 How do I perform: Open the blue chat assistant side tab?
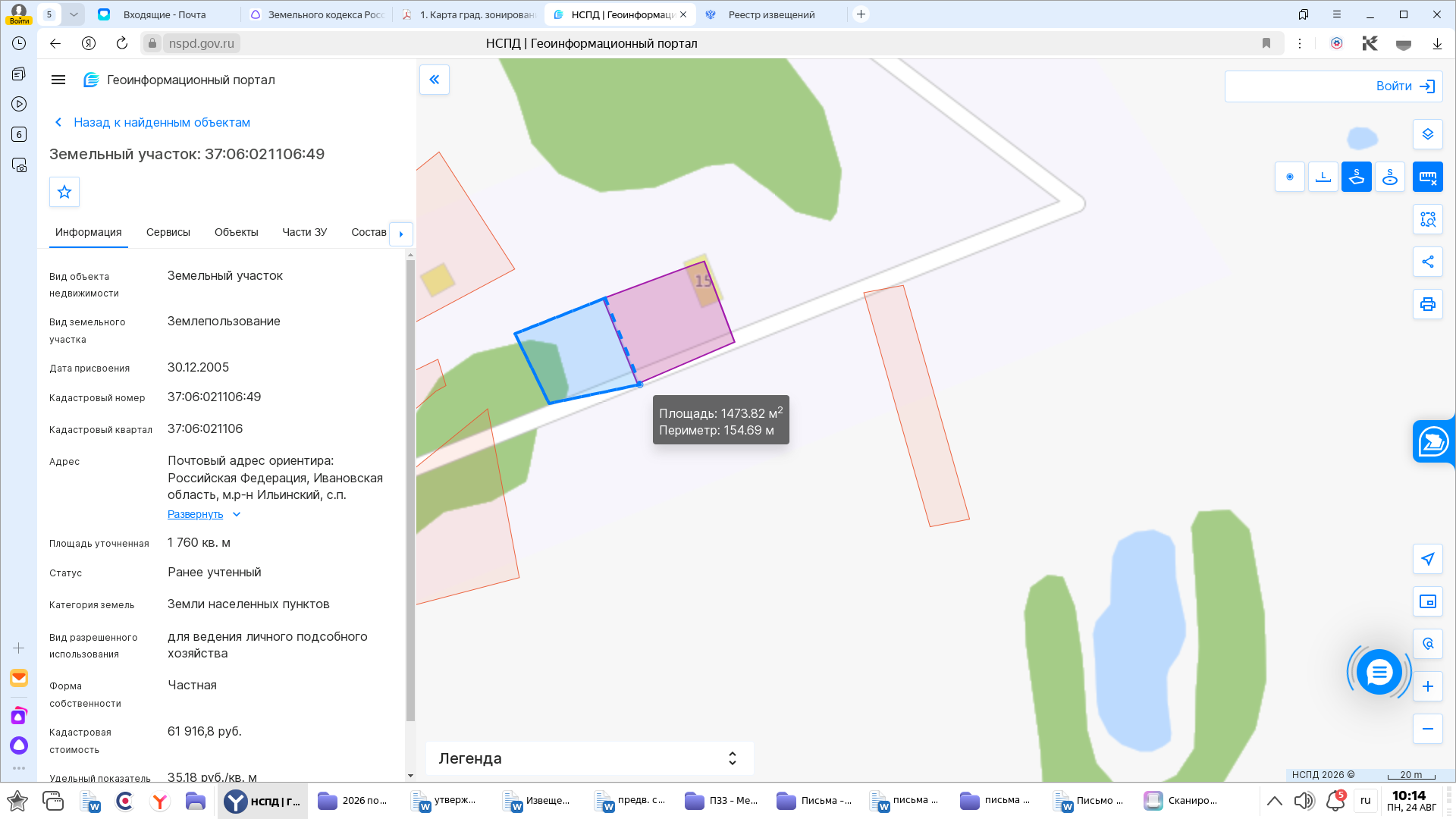click(1433, 441)
